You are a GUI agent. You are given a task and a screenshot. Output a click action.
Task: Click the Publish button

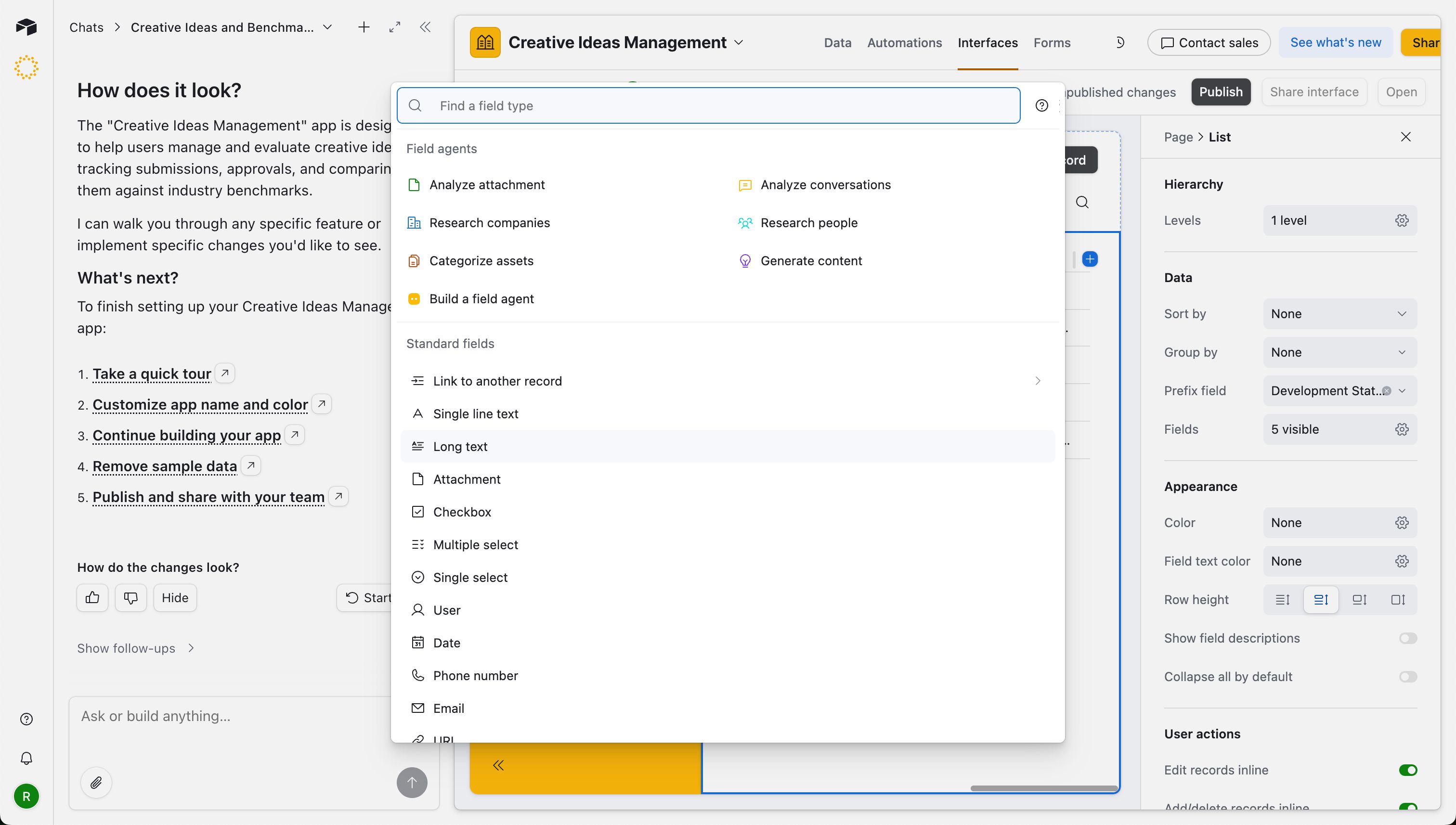[1220, 92]
